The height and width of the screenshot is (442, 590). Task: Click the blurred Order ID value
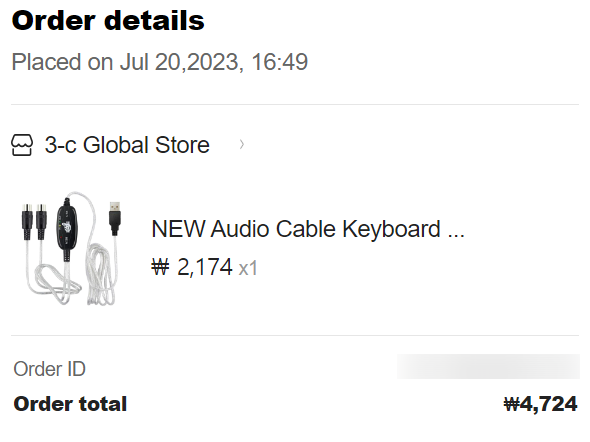[x=488, y=366]
